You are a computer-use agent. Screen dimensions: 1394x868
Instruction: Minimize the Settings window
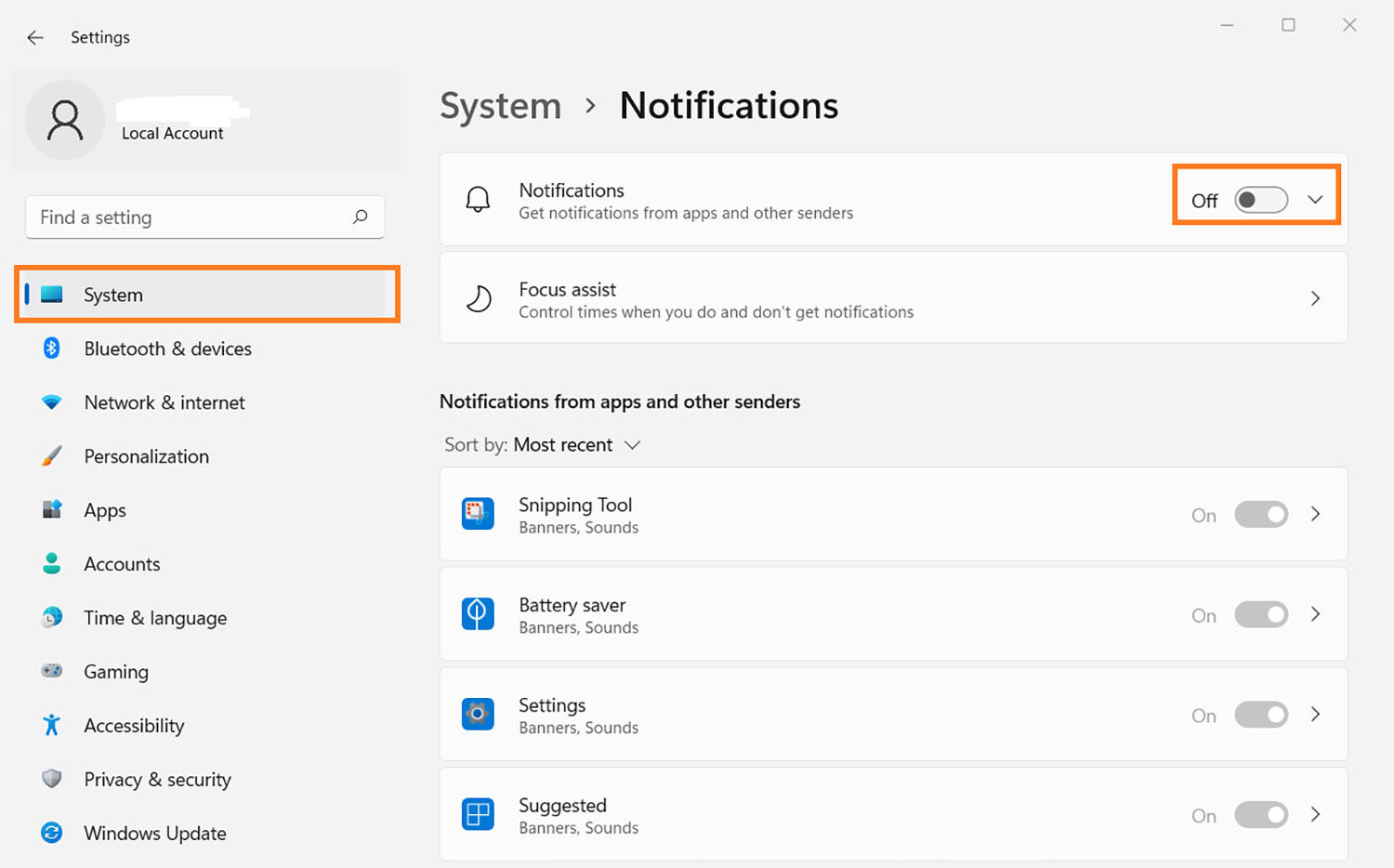click(x=1227, y=25)
